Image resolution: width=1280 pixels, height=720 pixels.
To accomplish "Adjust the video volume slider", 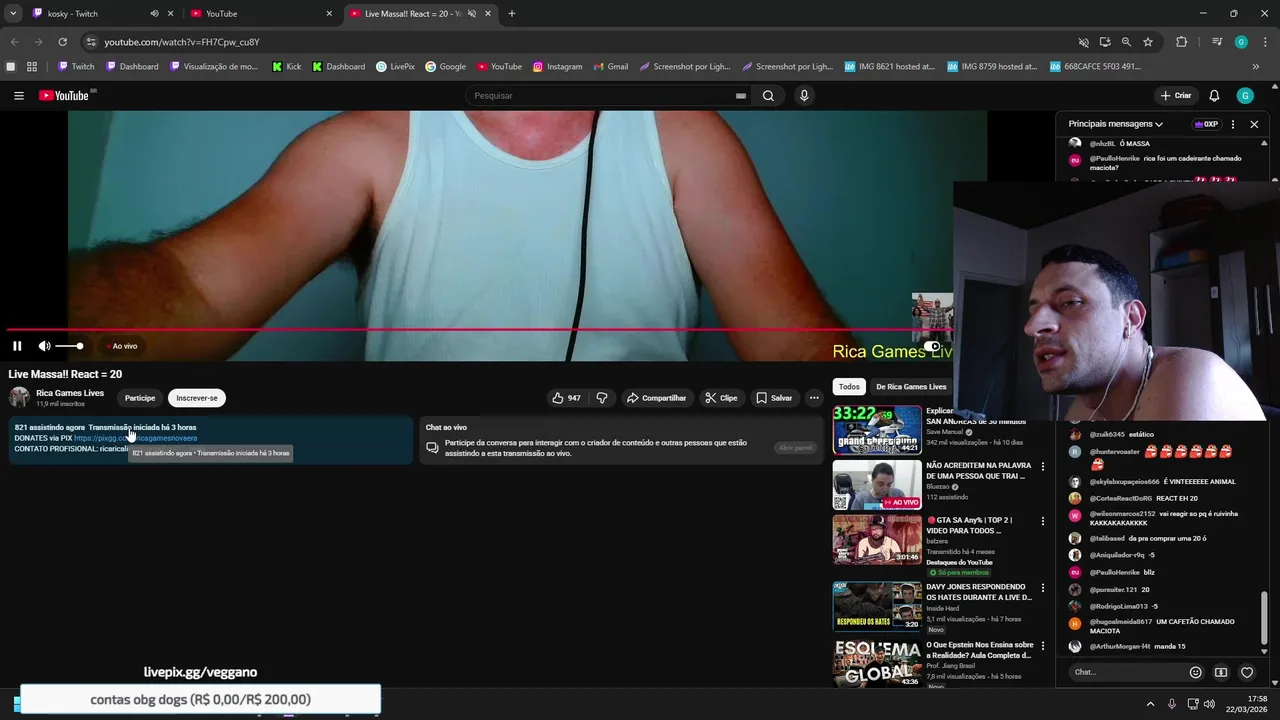I will 69,346.
